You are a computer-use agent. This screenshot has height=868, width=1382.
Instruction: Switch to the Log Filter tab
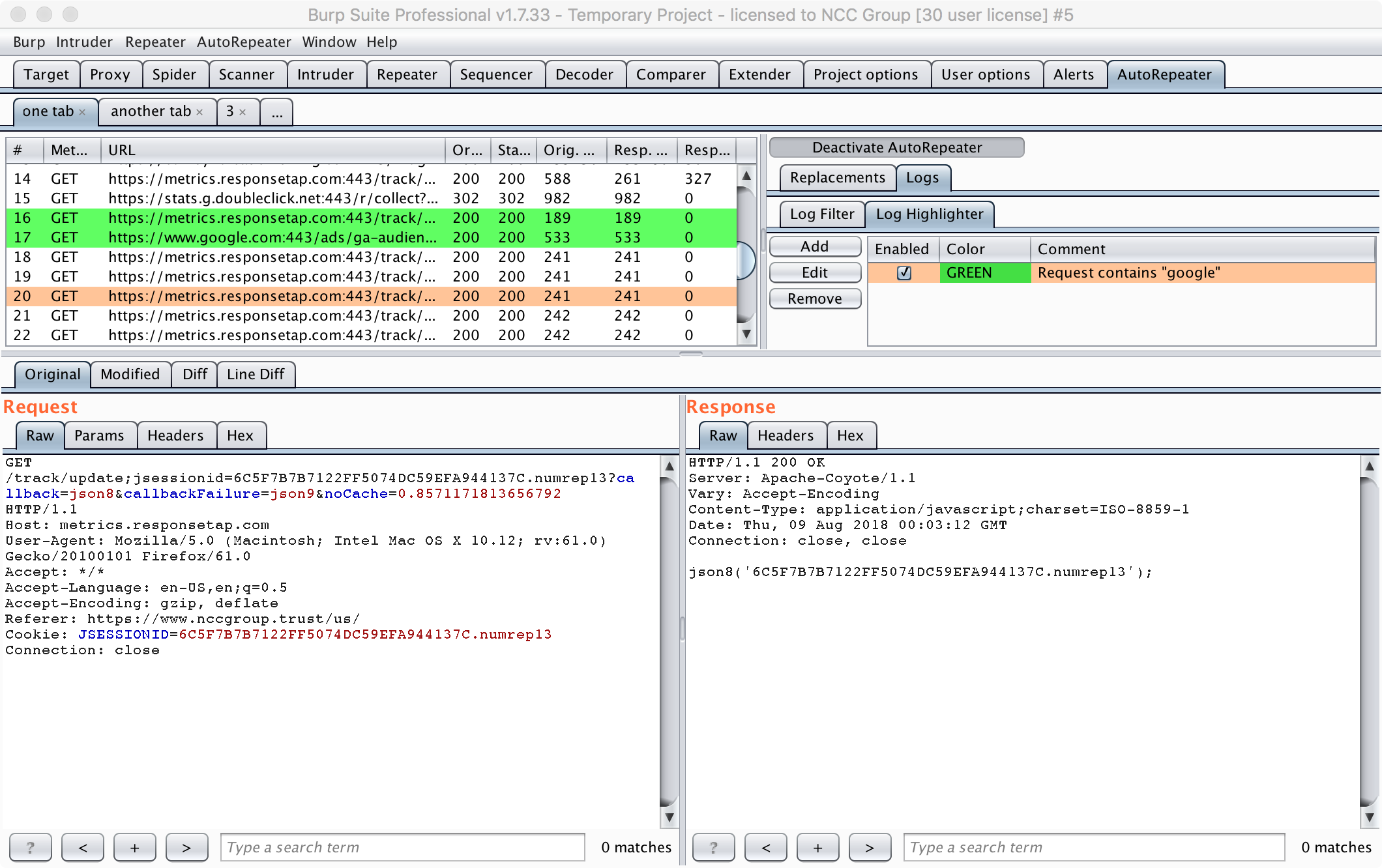tap(821, 214)
